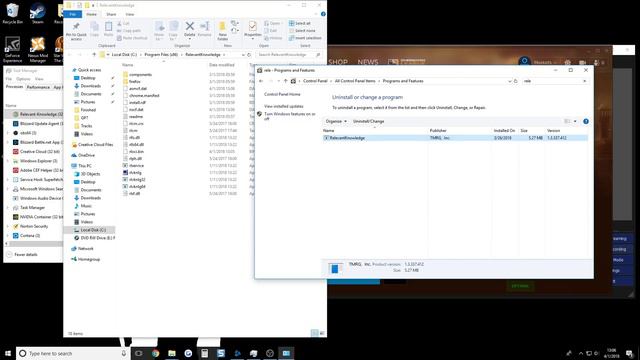The height and width of the screenshot is (360, 640).
Task: Expand Norton Security process in Task Manager
Action: coord(7,226)
